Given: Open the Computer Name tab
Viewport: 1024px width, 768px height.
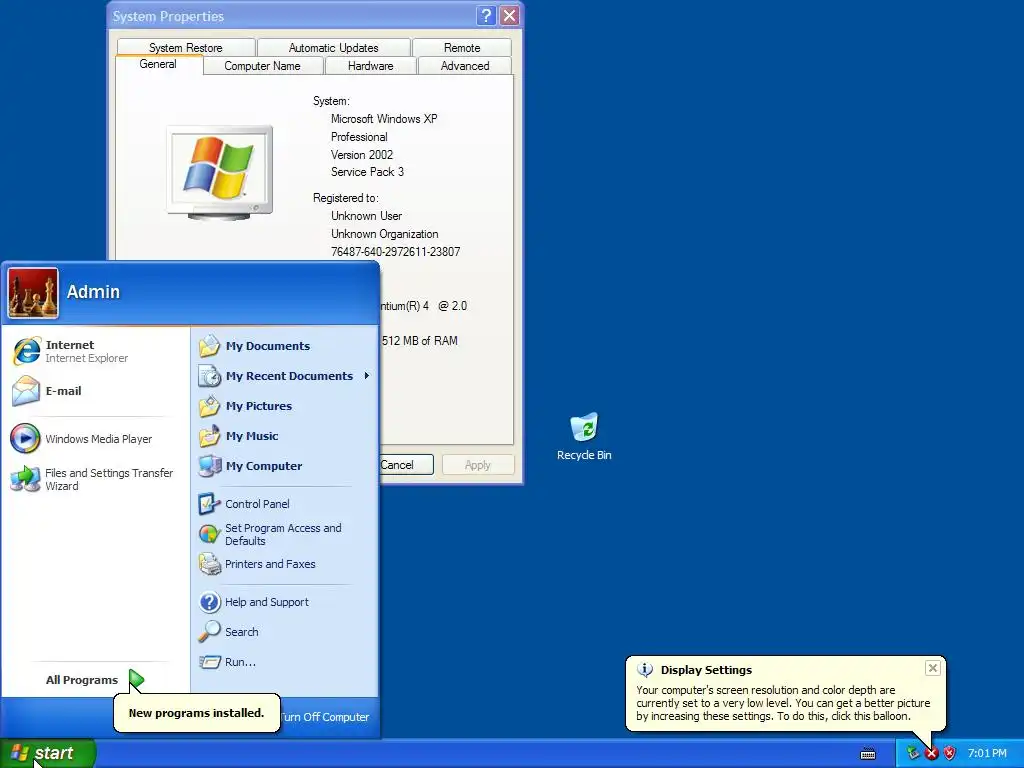Looking at the screenshot, I should click(x=263, y=66).
